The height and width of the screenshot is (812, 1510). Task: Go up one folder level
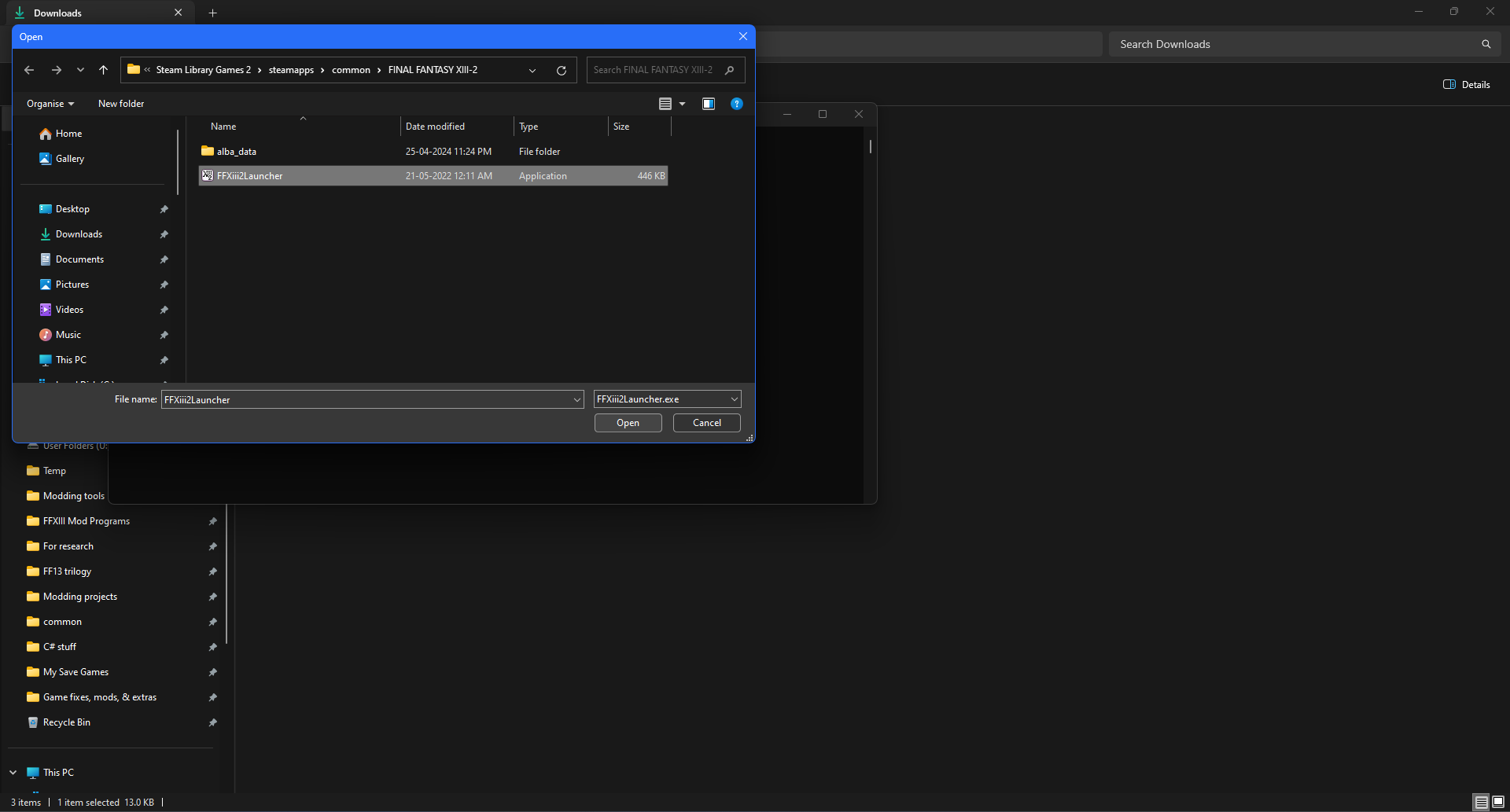[x=103, y=70]
